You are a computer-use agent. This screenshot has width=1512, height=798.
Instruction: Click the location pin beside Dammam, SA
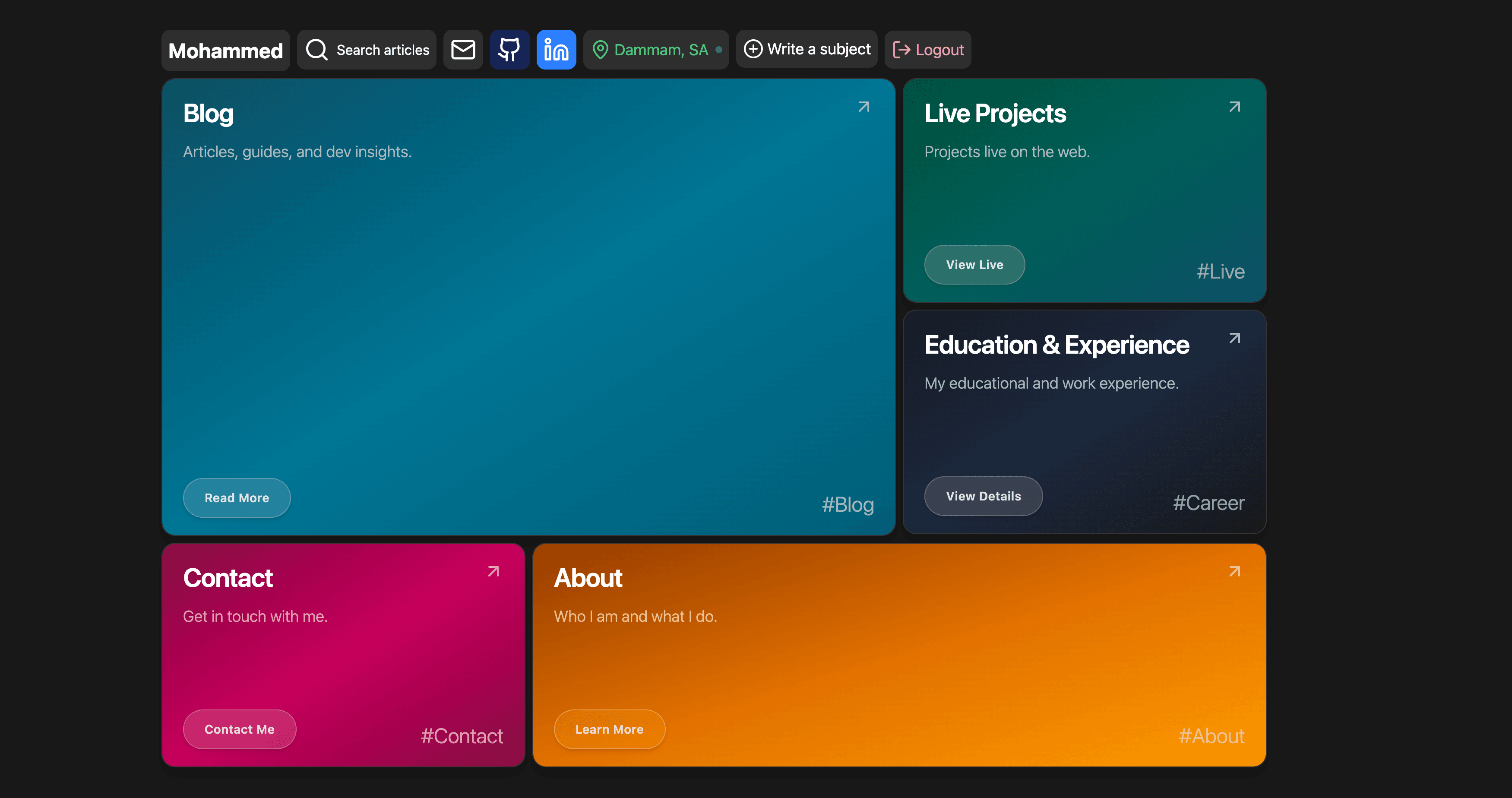pyautogui.click(x=601, y=49)
